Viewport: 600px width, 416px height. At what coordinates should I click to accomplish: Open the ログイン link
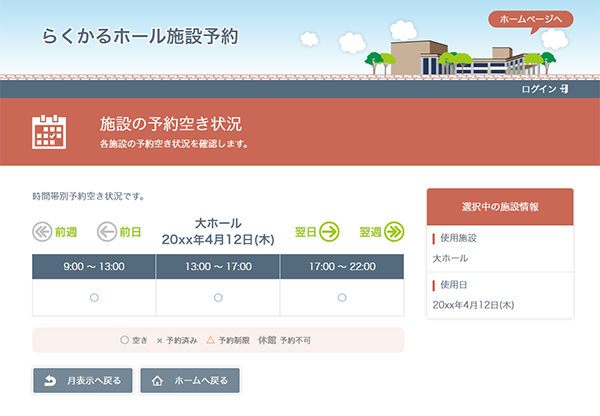click(x=539, y=89)
